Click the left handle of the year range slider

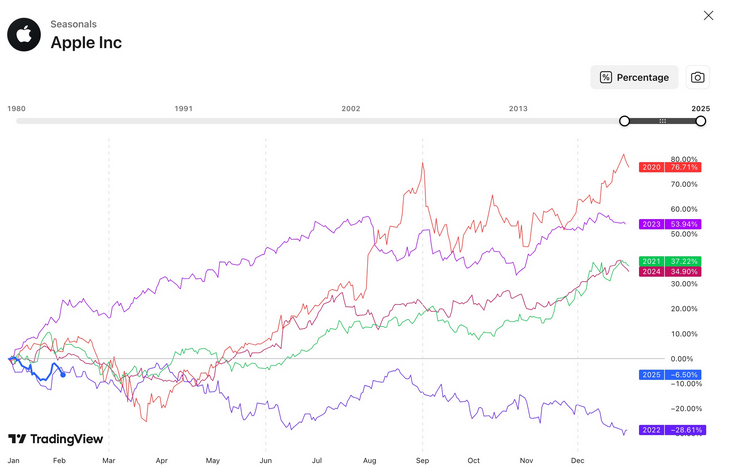pyautogui.click(x=625, y=121)
